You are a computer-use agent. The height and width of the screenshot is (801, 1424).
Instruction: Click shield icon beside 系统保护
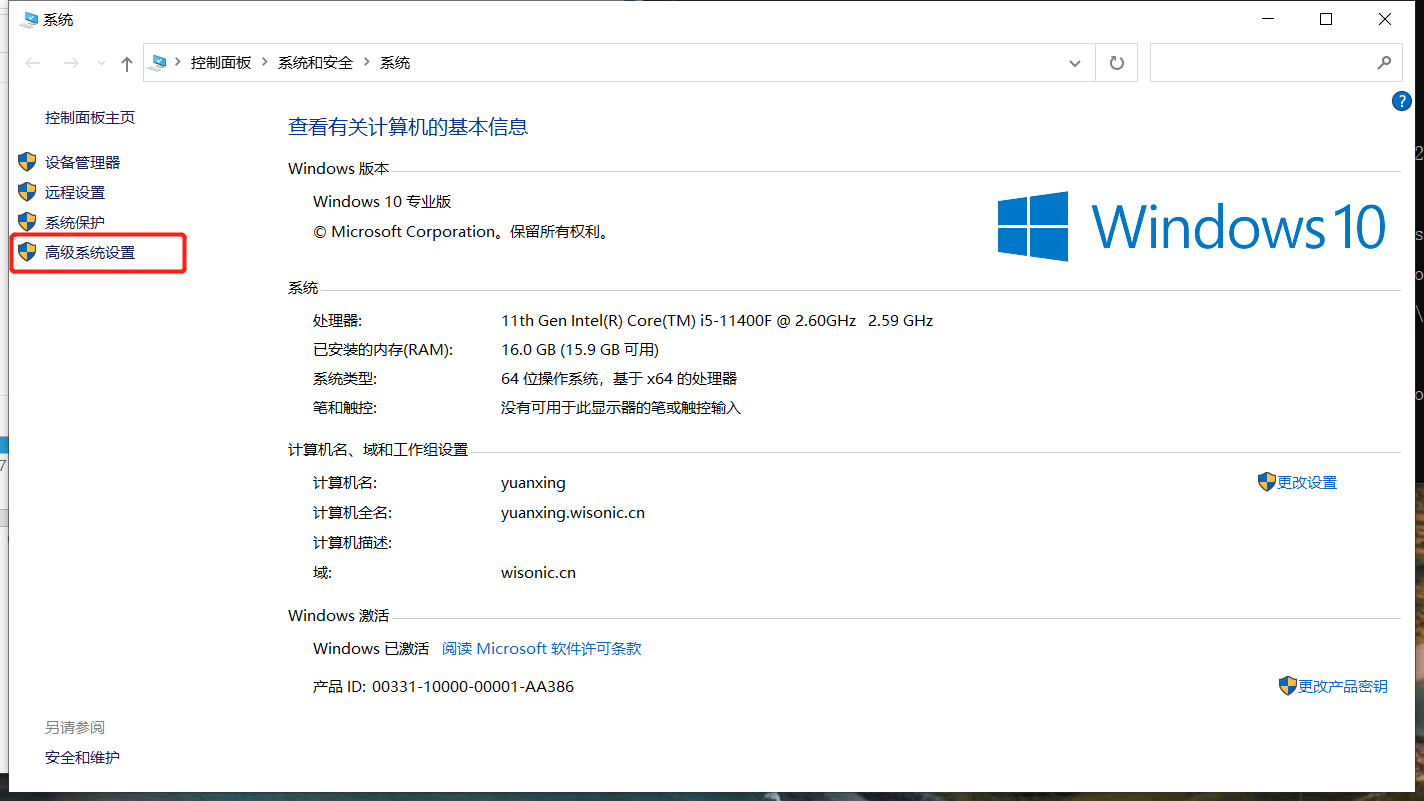(28, 222)
